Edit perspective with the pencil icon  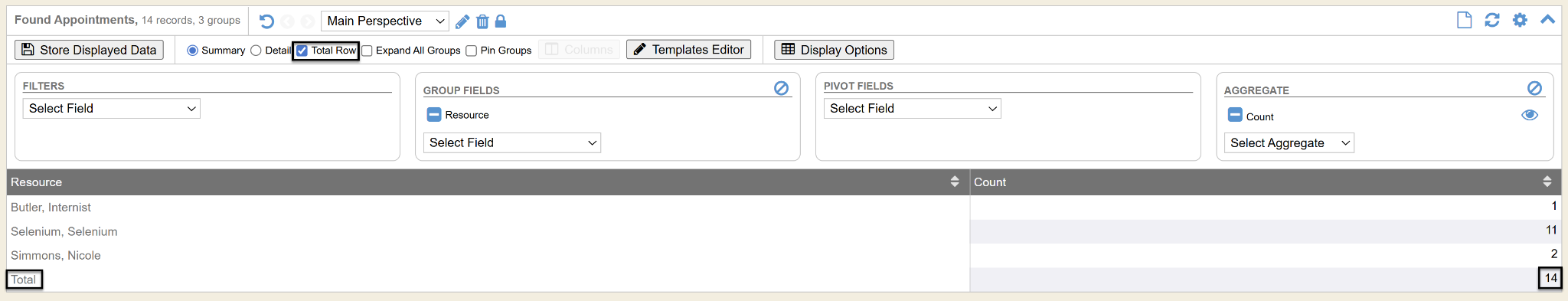click(x=462, y=21)
